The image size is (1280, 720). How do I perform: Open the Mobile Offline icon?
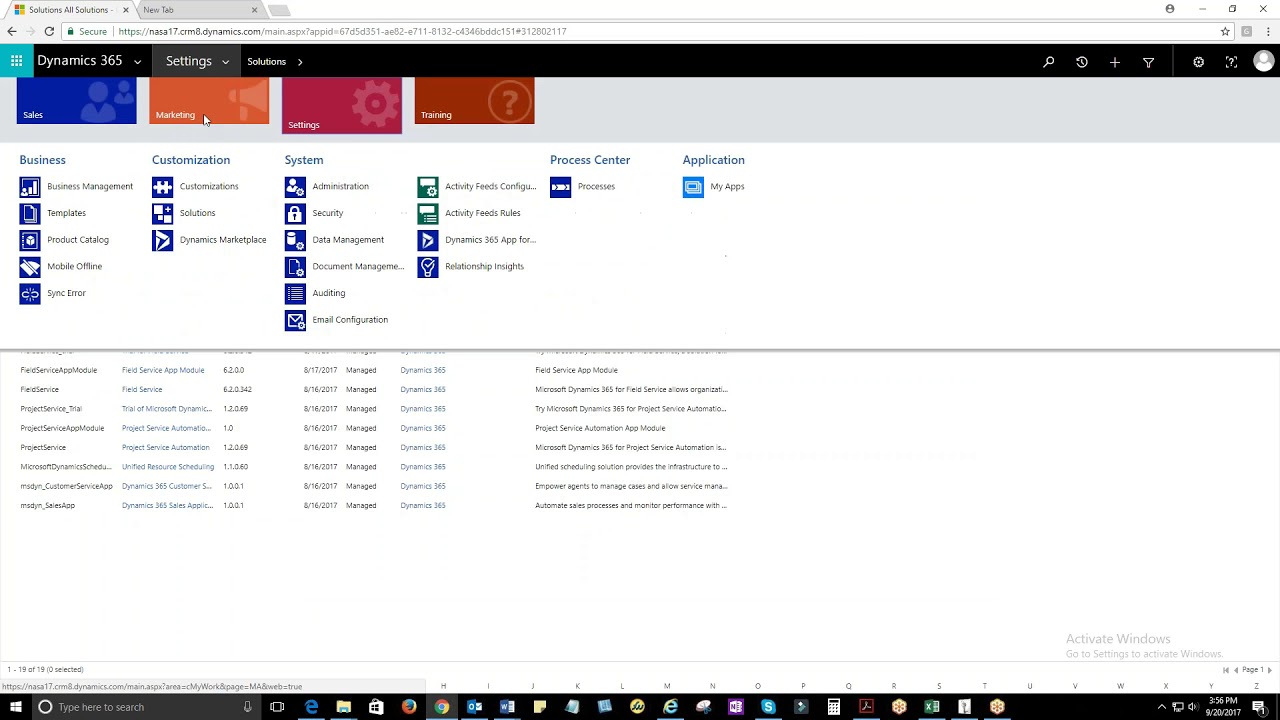click(30, 267)
